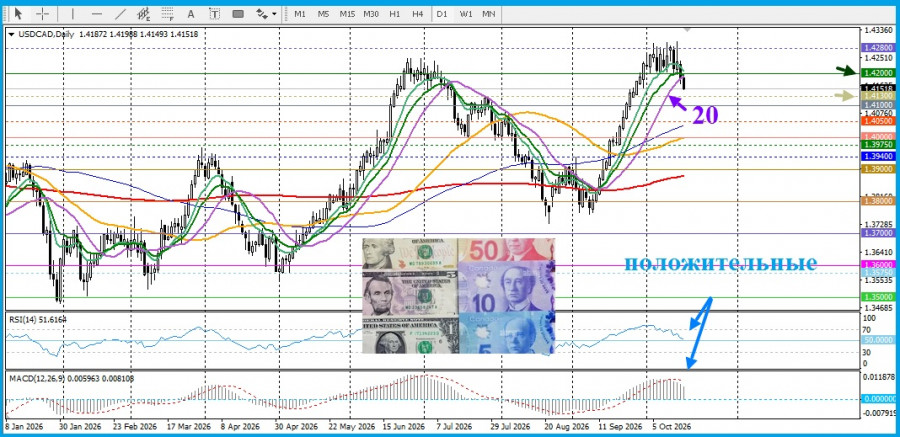Click the 11 Sep 2026 date label
Image resolution: width=900 pixels, height=437 pixels.
point(620,427)
